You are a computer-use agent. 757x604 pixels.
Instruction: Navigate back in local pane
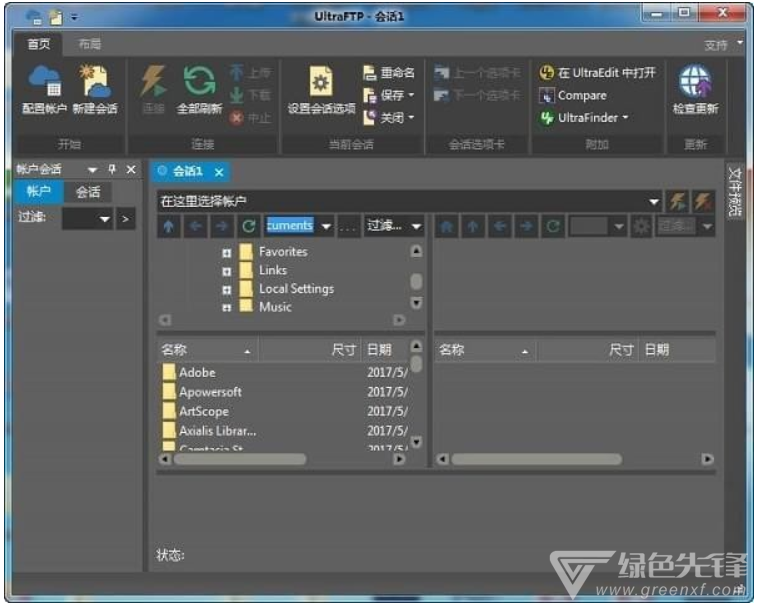tap(196, 226)
